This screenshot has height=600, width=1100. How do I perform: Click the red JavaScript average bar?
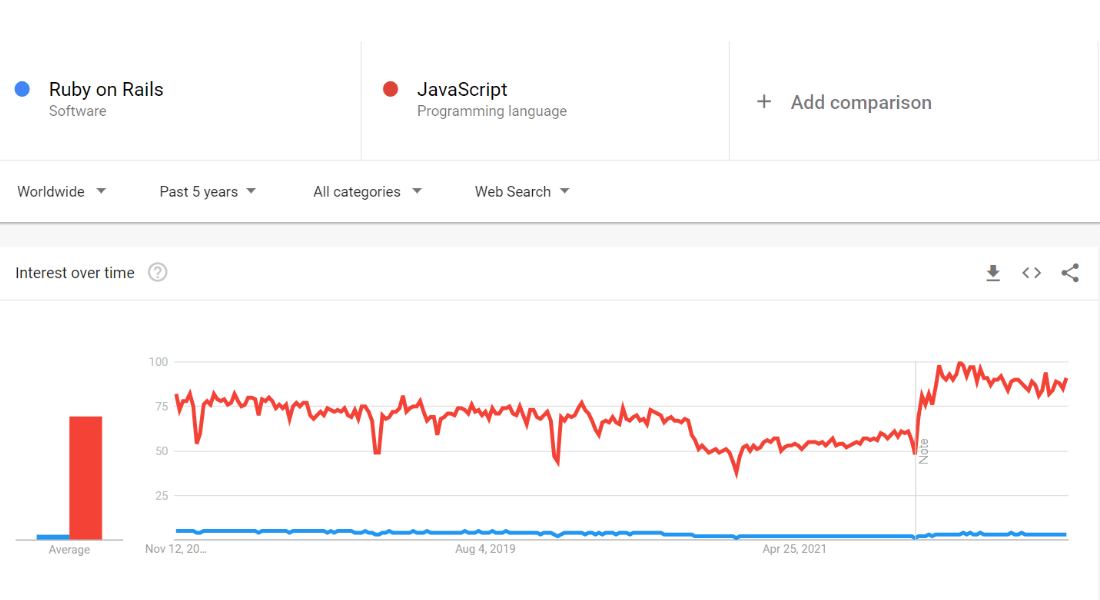tap(85, 477)
